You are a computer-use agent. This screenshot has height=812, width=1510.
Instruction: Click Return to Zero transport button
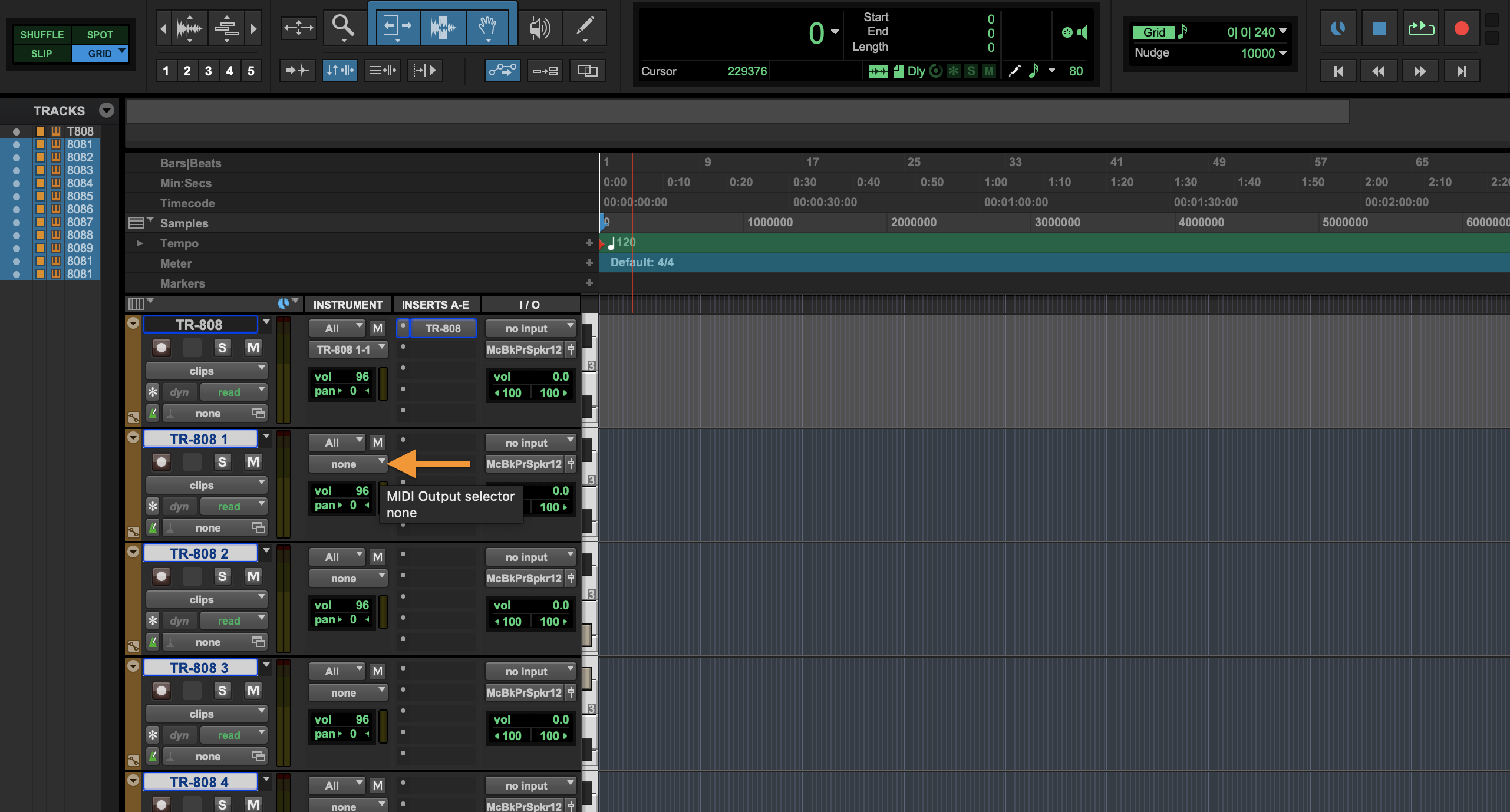(1338, 71)
